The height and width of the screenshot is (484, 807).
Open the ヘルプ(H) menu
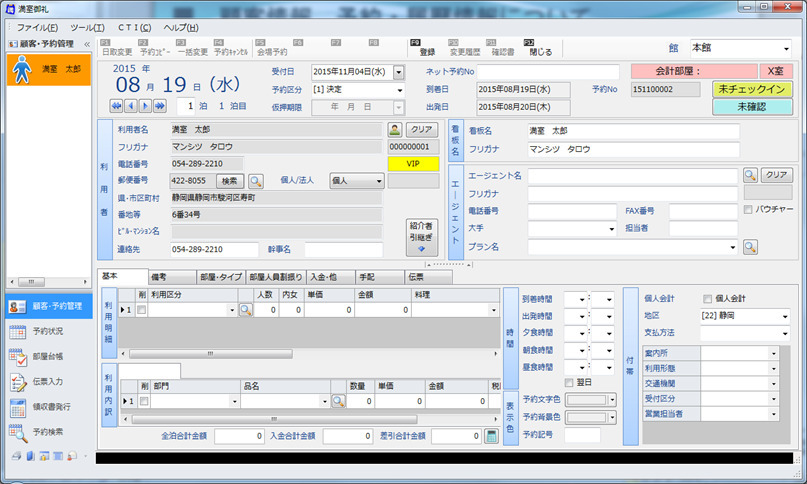point(181,28)
